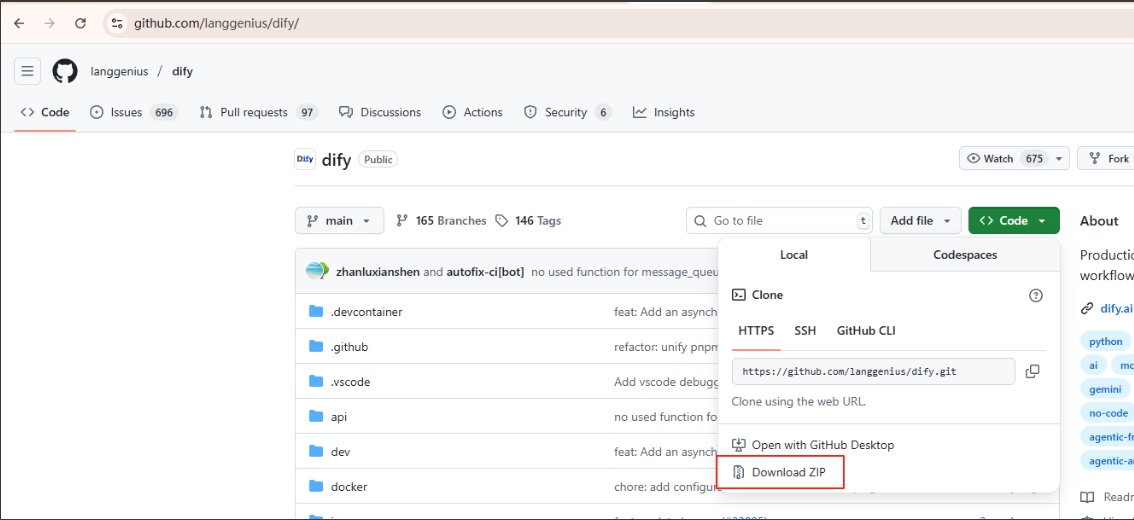Open the dev folder name
The image size is (1134, 520).
(x=341, y=451)
